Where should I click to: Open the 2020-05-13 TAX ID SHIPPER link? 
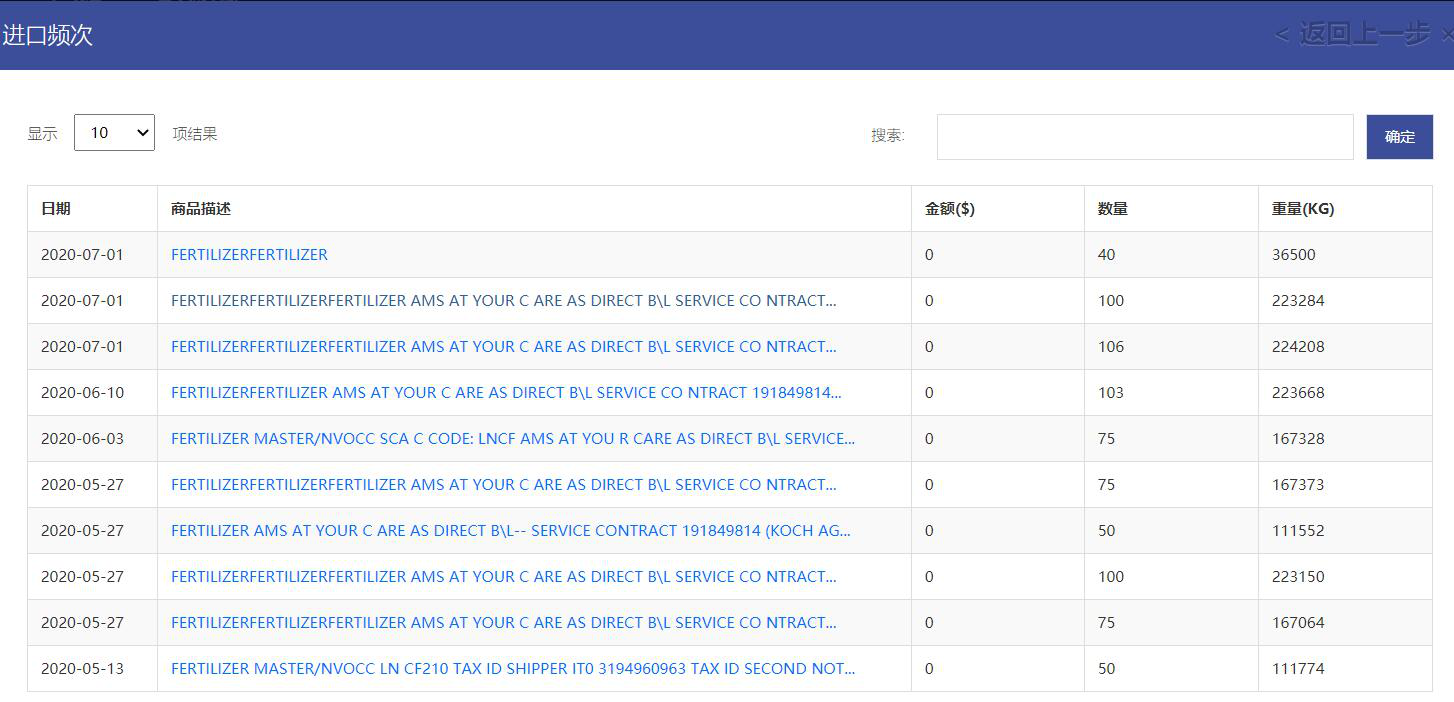512,669
